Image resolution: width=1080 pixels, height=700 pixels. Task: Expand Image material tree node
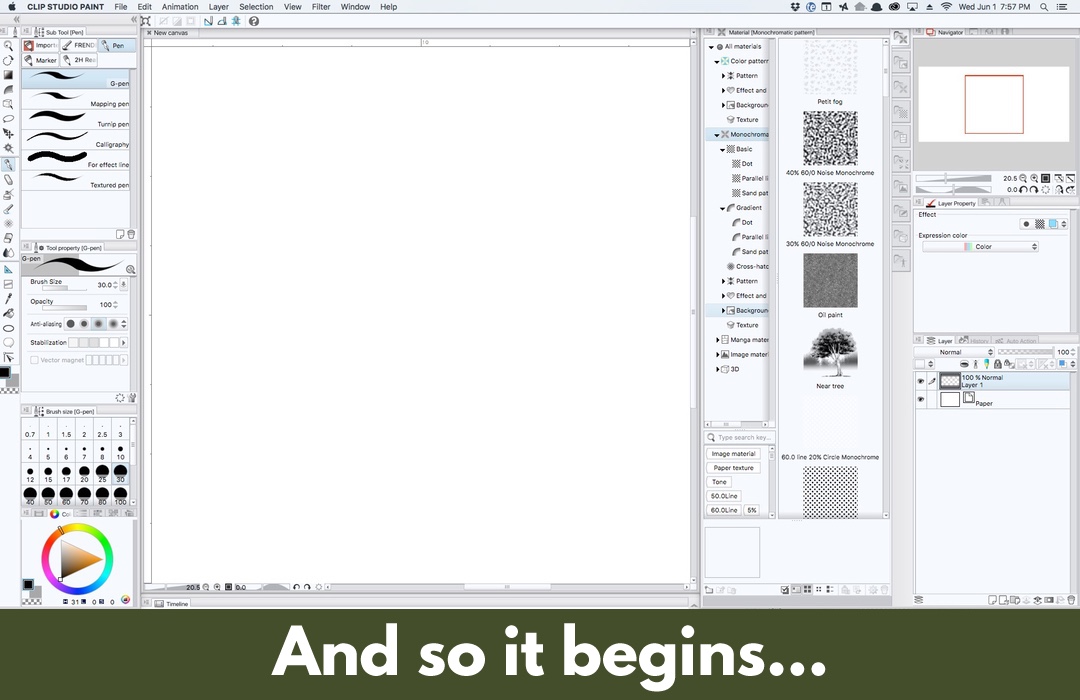pyautogui.click(x=717, y=354)
